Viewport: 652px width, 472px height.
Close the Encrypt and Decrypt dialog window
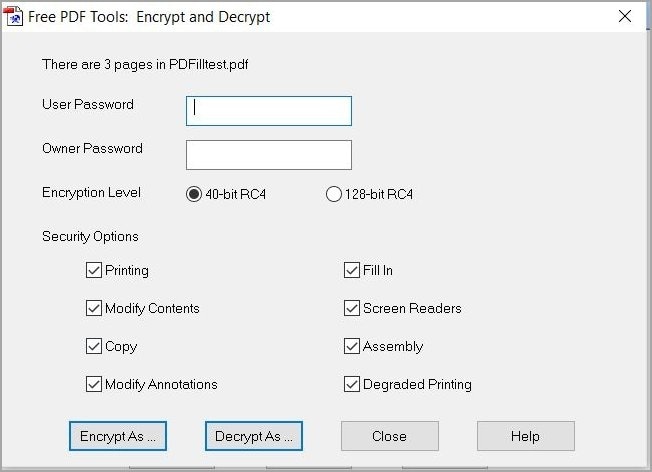click(625, 17)
